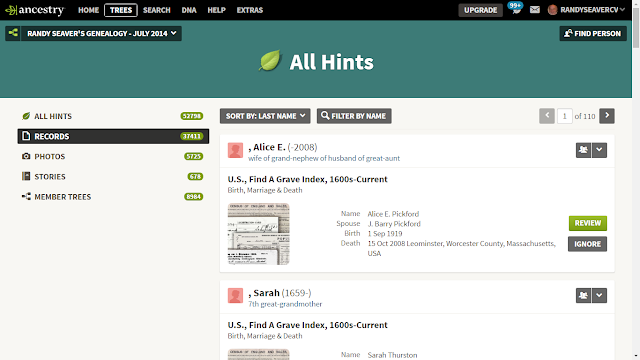
Task: Go to previous page of hints
Action: coord(547,116)
